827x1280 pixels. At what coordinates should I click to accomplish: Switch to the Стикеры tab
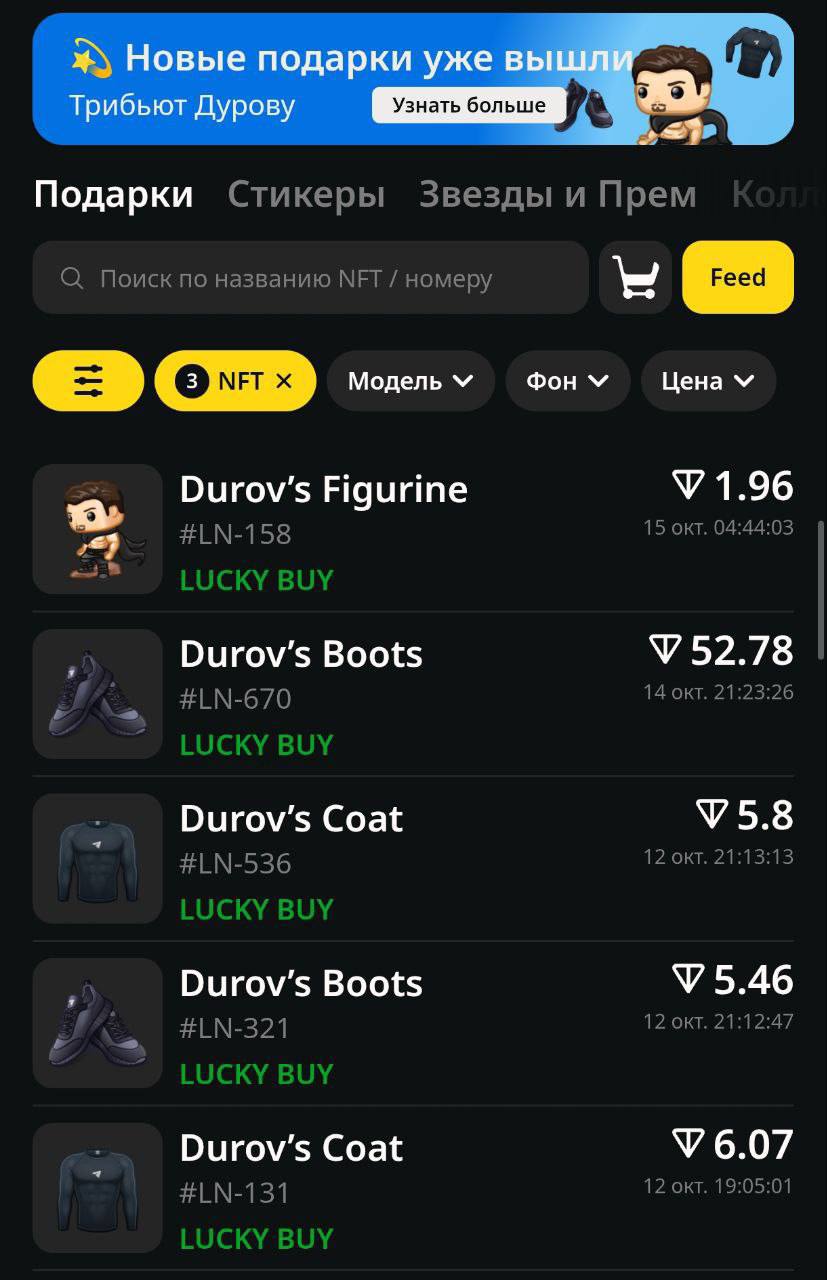tap(306, 194)
